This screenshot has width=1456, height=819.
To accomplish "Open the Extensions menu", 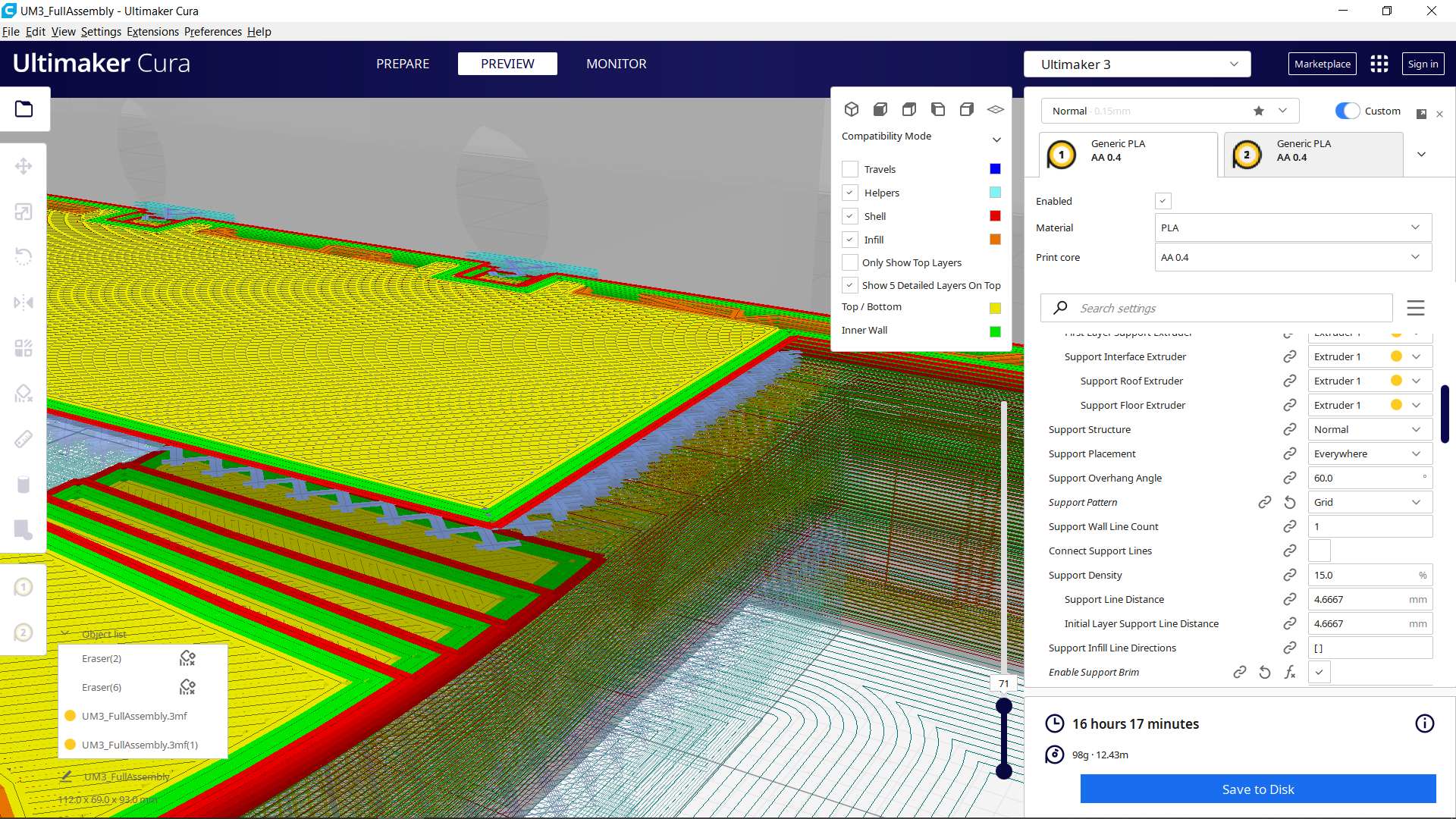I will [152, 32].
